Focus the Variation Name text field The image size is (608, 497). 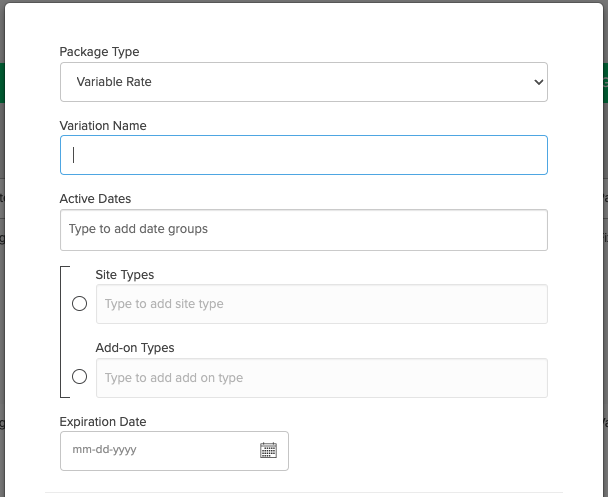pyautogui.click(x=303, y=155)
